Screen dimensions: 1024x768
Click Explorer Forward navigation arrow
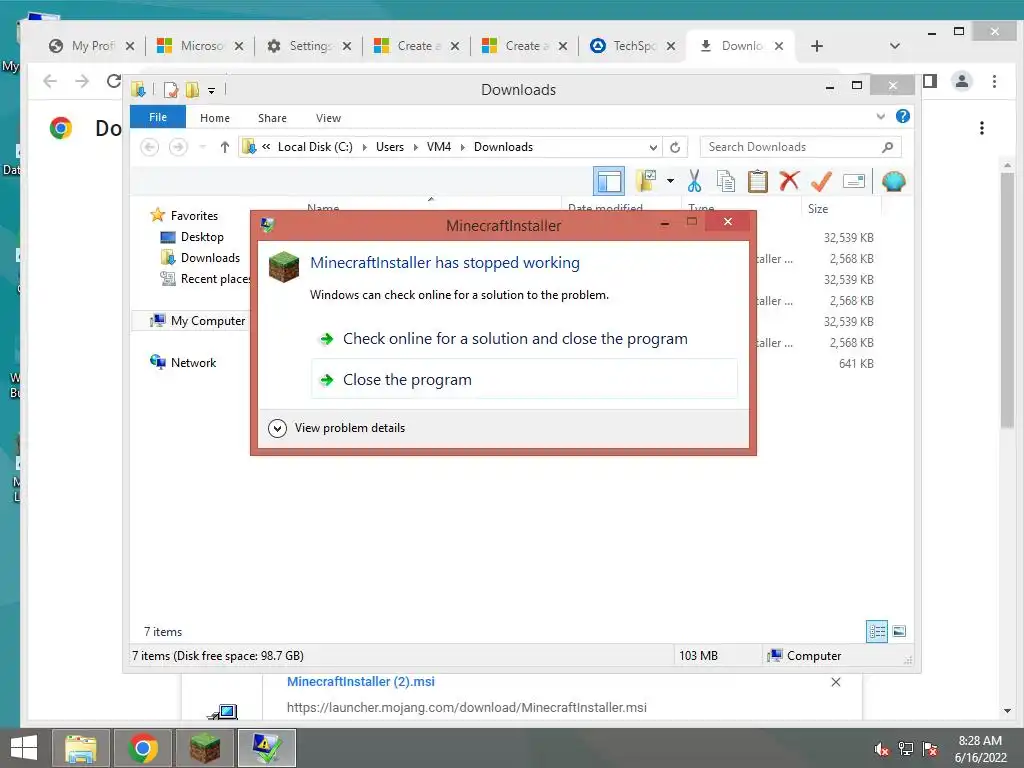click(x=178, y=147)
